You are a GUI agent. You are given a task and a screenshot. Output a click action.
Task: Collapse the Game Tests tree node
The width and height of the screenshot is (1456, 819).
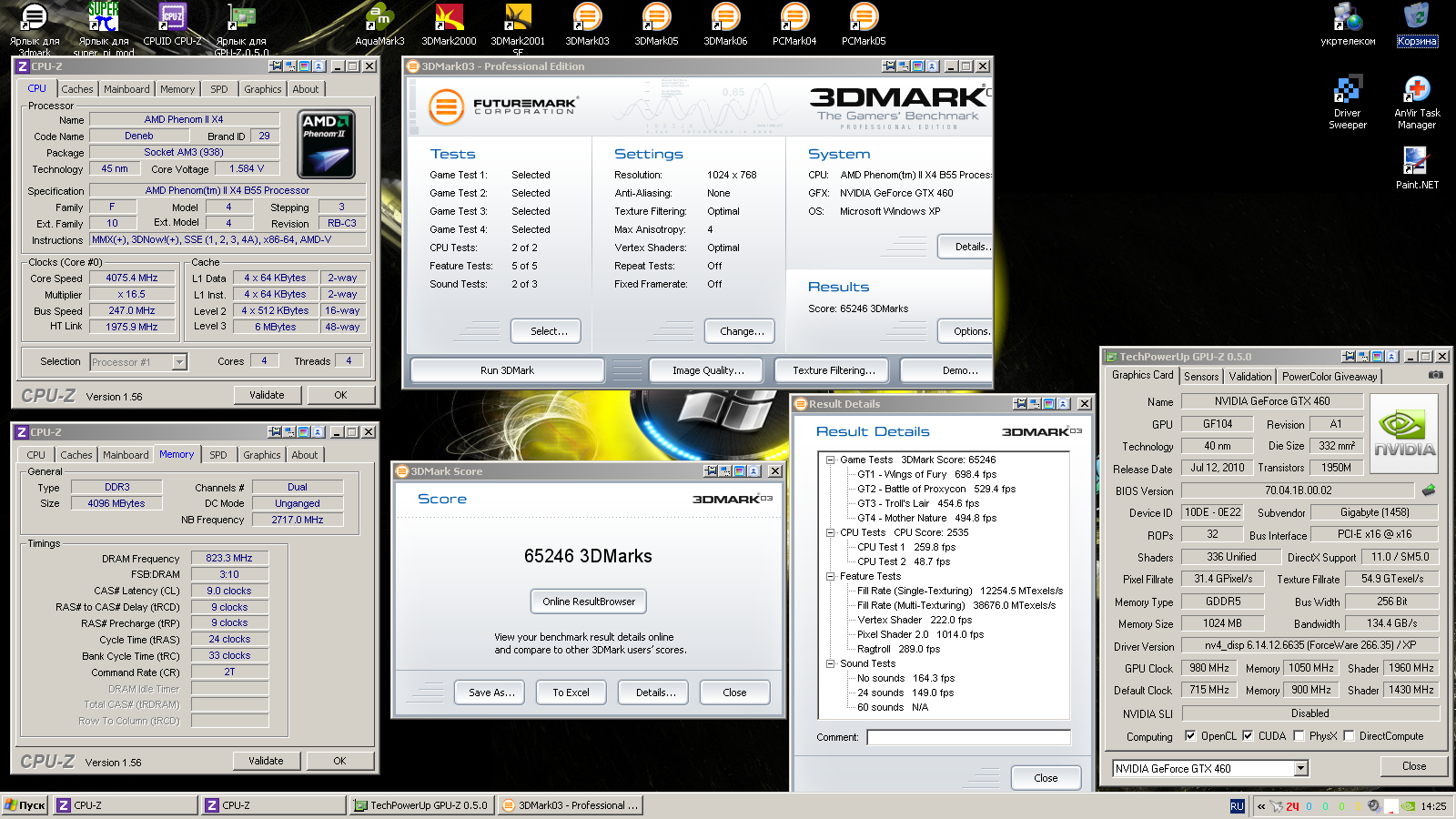(x=830, y=460)
